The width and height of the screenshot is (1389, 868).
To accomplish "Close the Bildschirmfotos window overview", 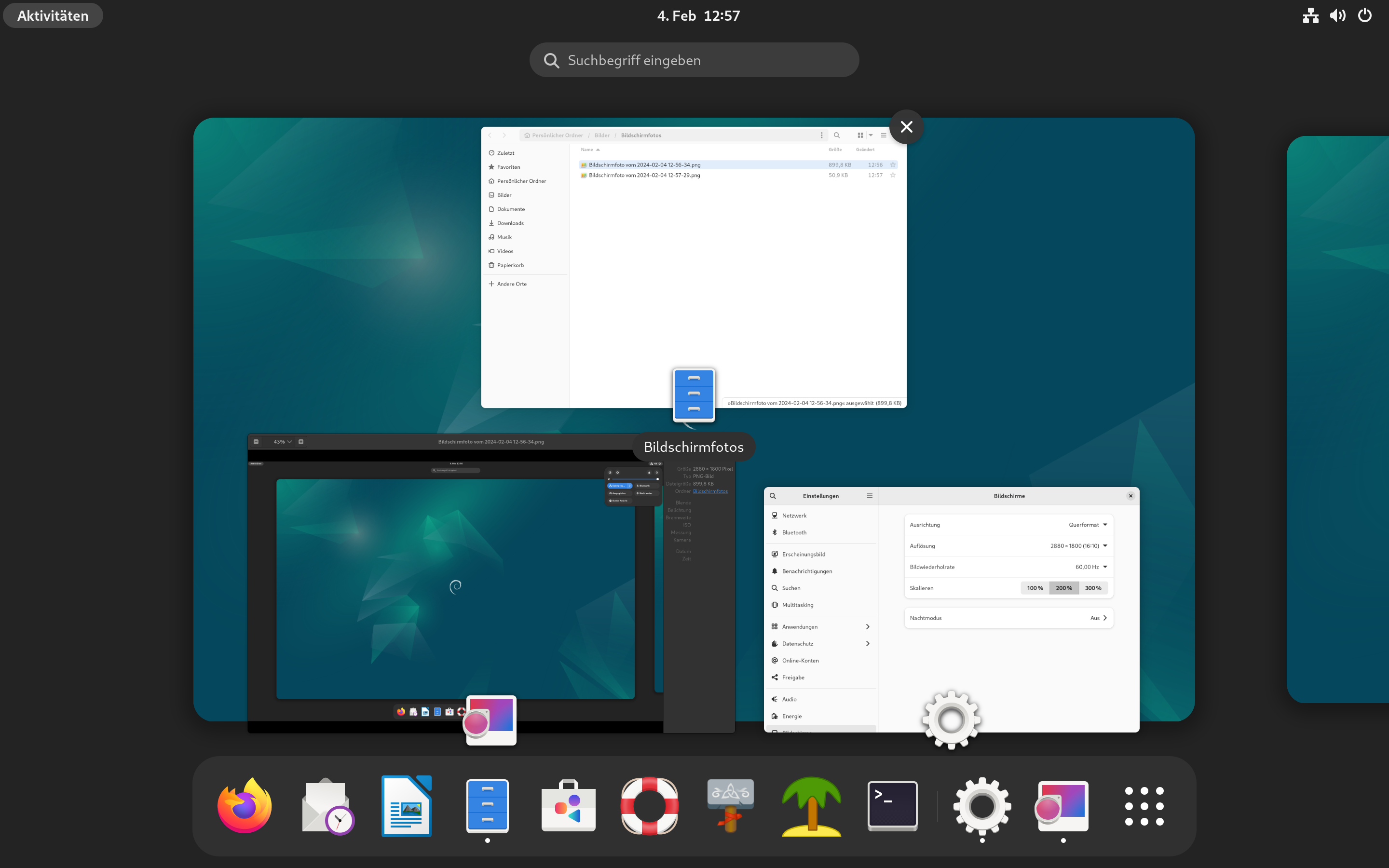I will click(x=906, y=127).
